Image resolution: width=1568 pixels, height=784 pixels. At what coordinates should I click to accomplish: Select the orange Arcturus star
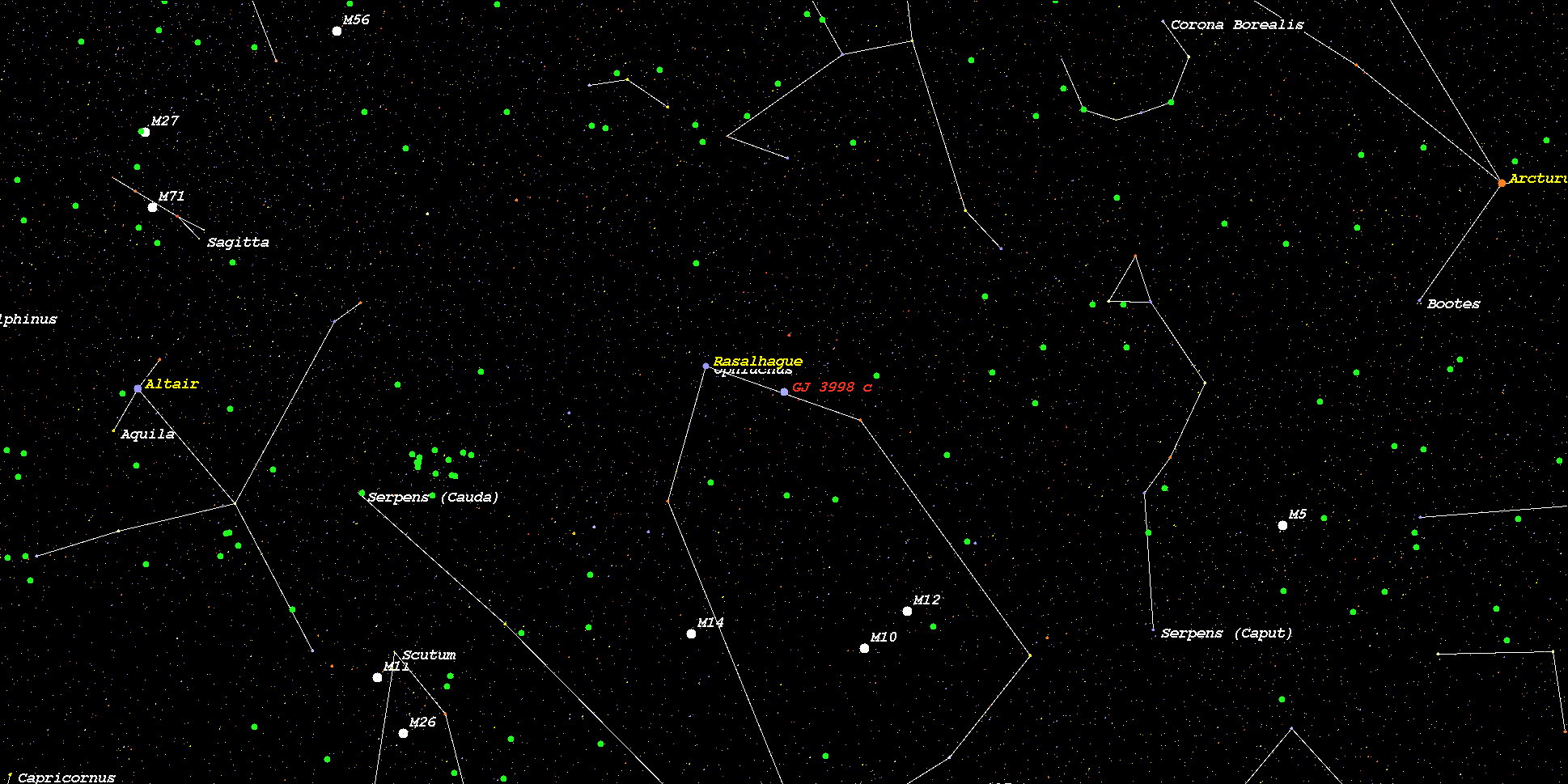click(1502, 184)
